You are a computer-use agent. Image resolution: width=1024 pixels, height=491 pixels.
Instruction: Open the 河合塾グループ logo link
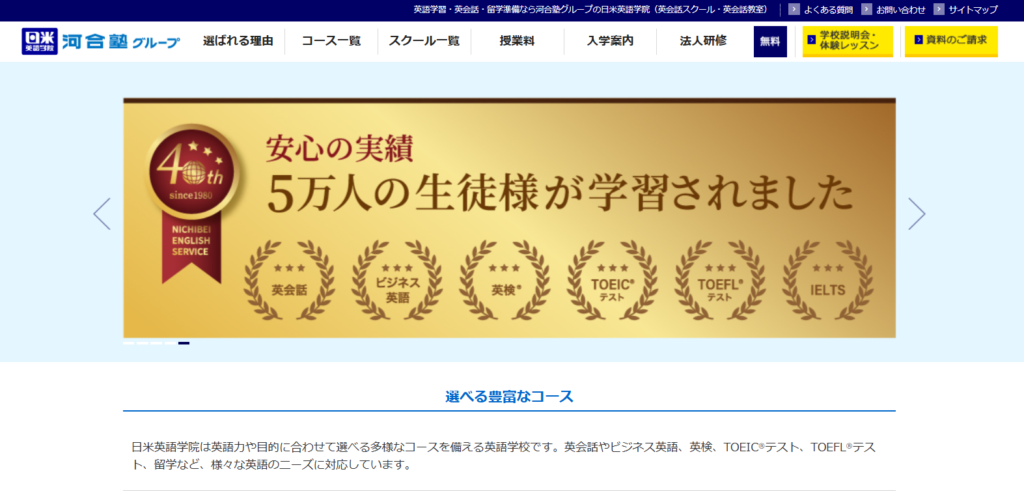pyautogui.click(x=121, y=42)
